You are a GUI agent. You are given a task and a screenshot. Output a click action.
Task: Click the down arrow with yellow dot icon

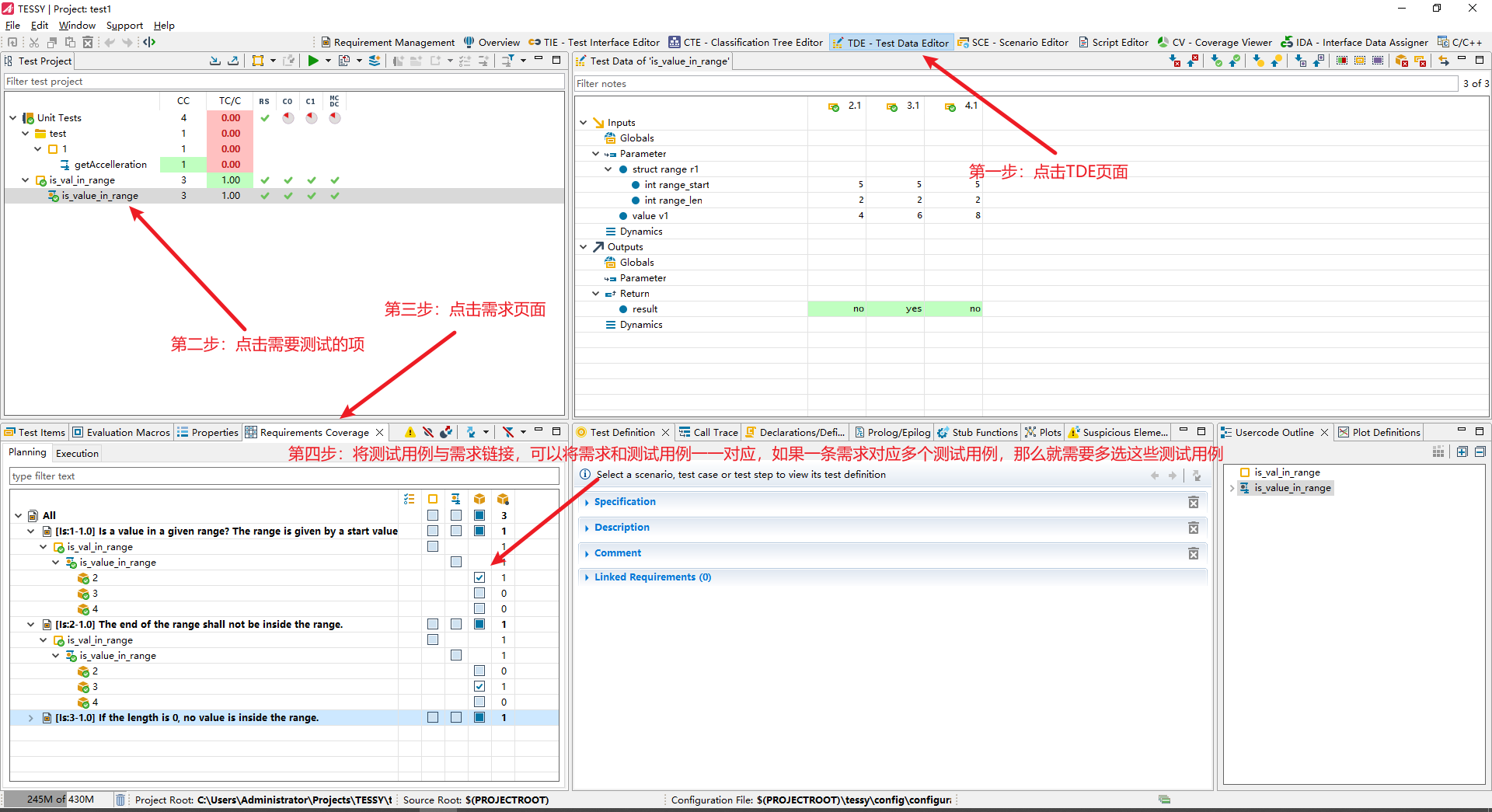1259,61
